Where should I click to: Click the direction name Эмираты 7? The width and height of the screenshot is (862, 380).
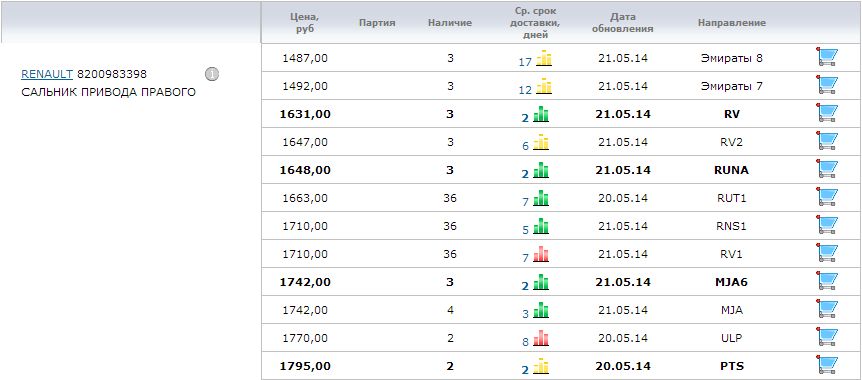732,86
